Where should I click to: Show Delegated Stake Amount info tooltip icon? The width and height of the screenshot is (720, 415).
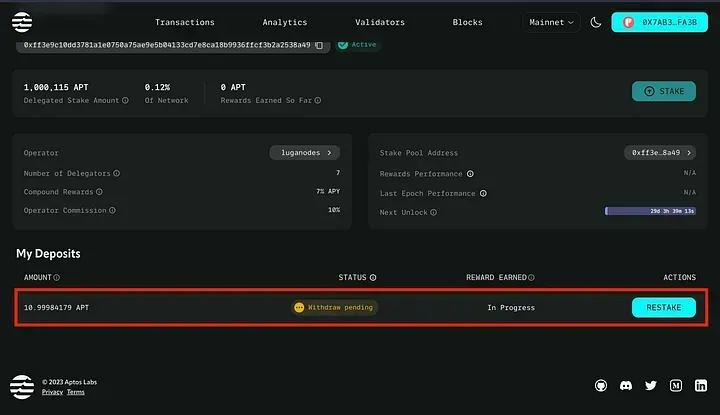125,100
